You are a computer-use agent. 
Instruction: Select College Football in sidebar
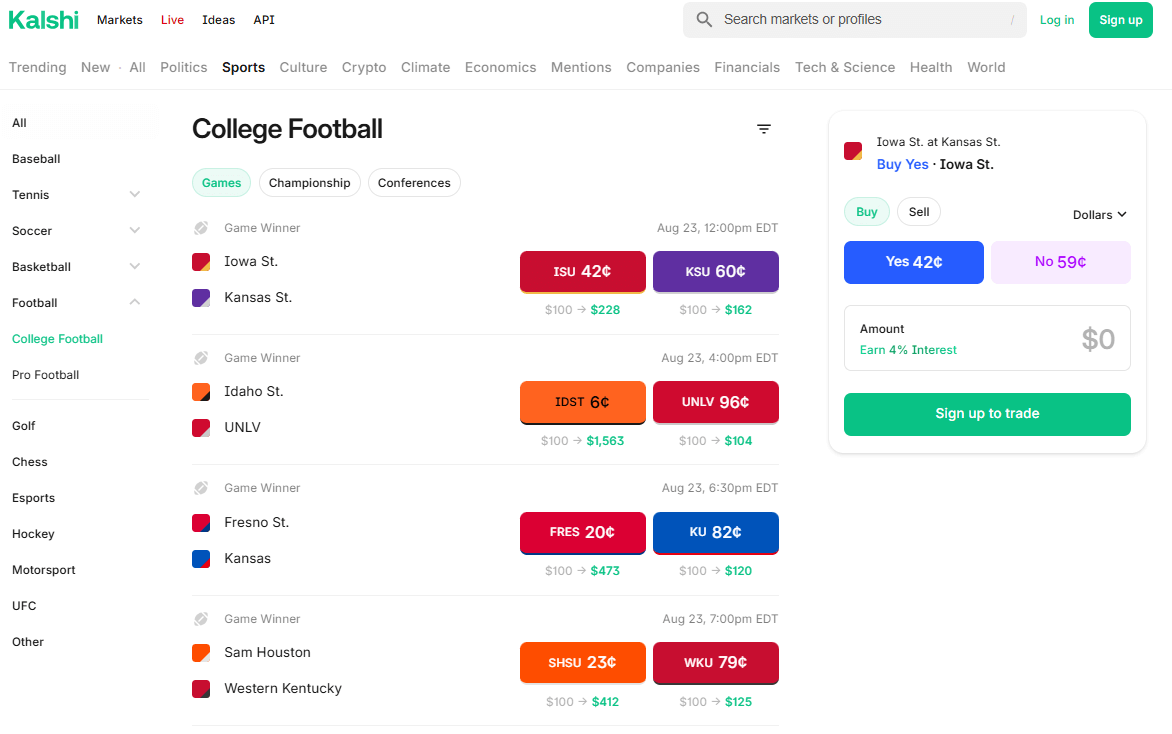point(58,339)
